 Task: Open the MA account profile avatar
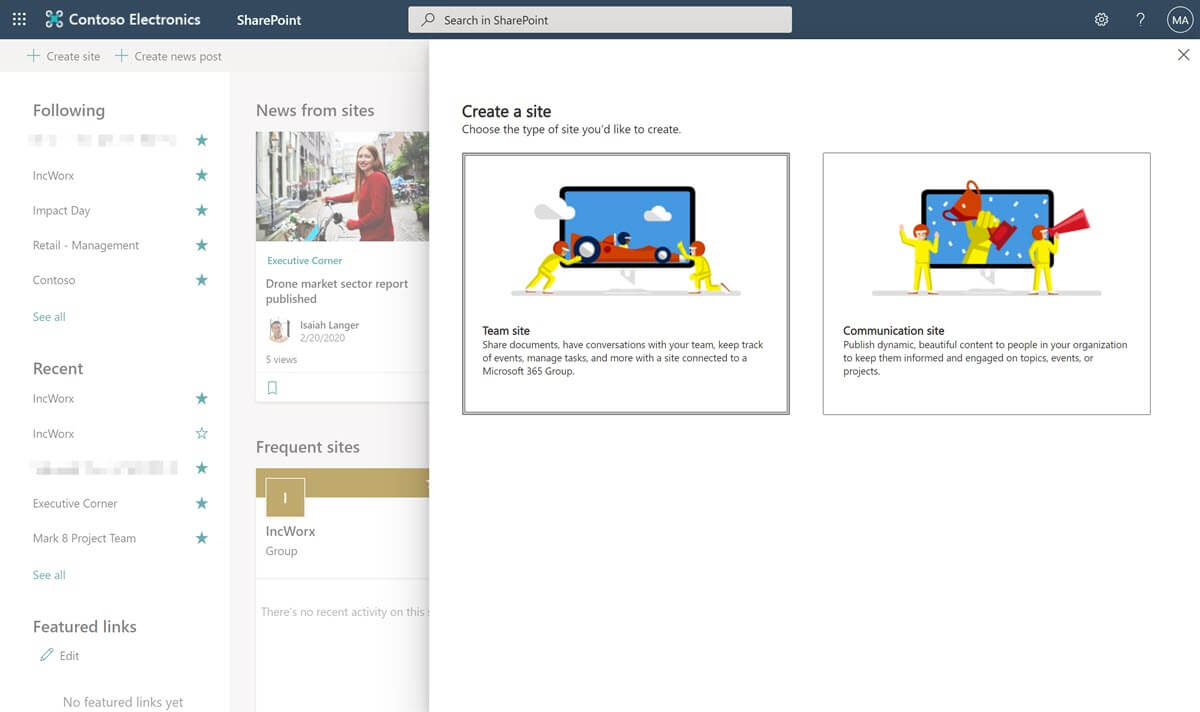[1179, 19]
